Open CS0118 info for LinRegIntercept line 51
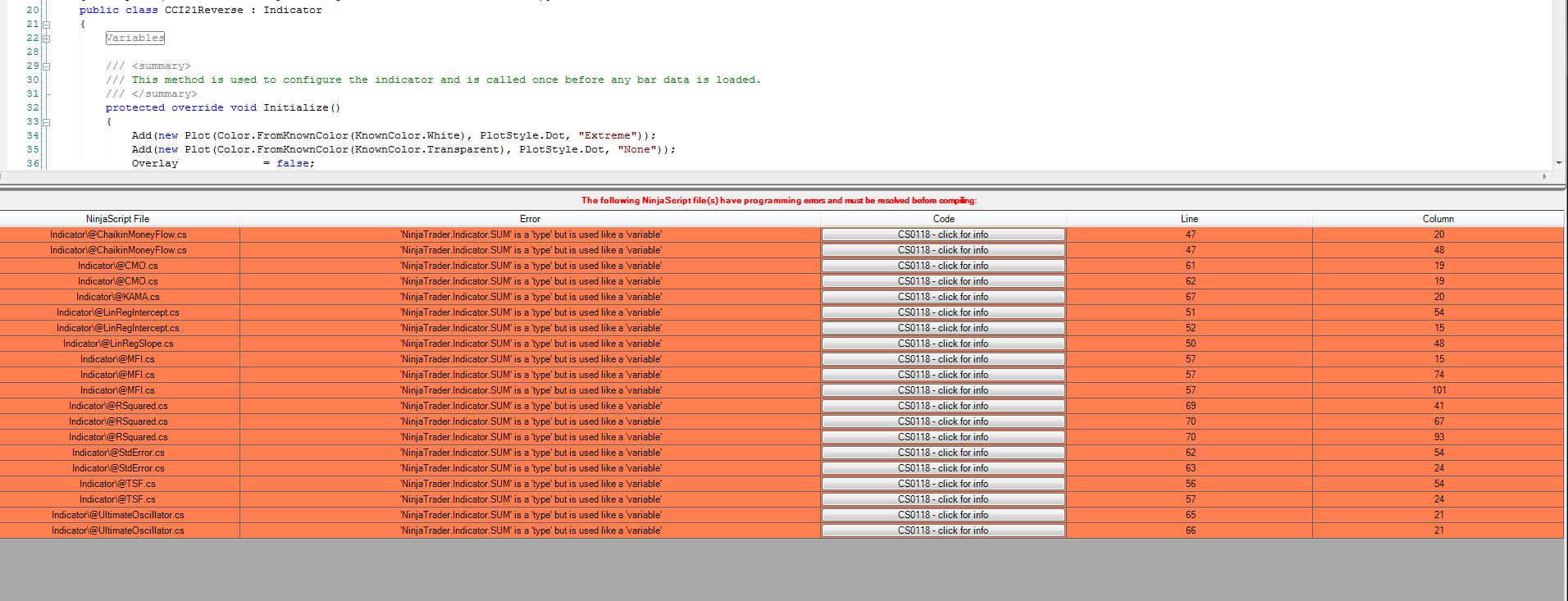The image size is (1568, 601). 943,312
